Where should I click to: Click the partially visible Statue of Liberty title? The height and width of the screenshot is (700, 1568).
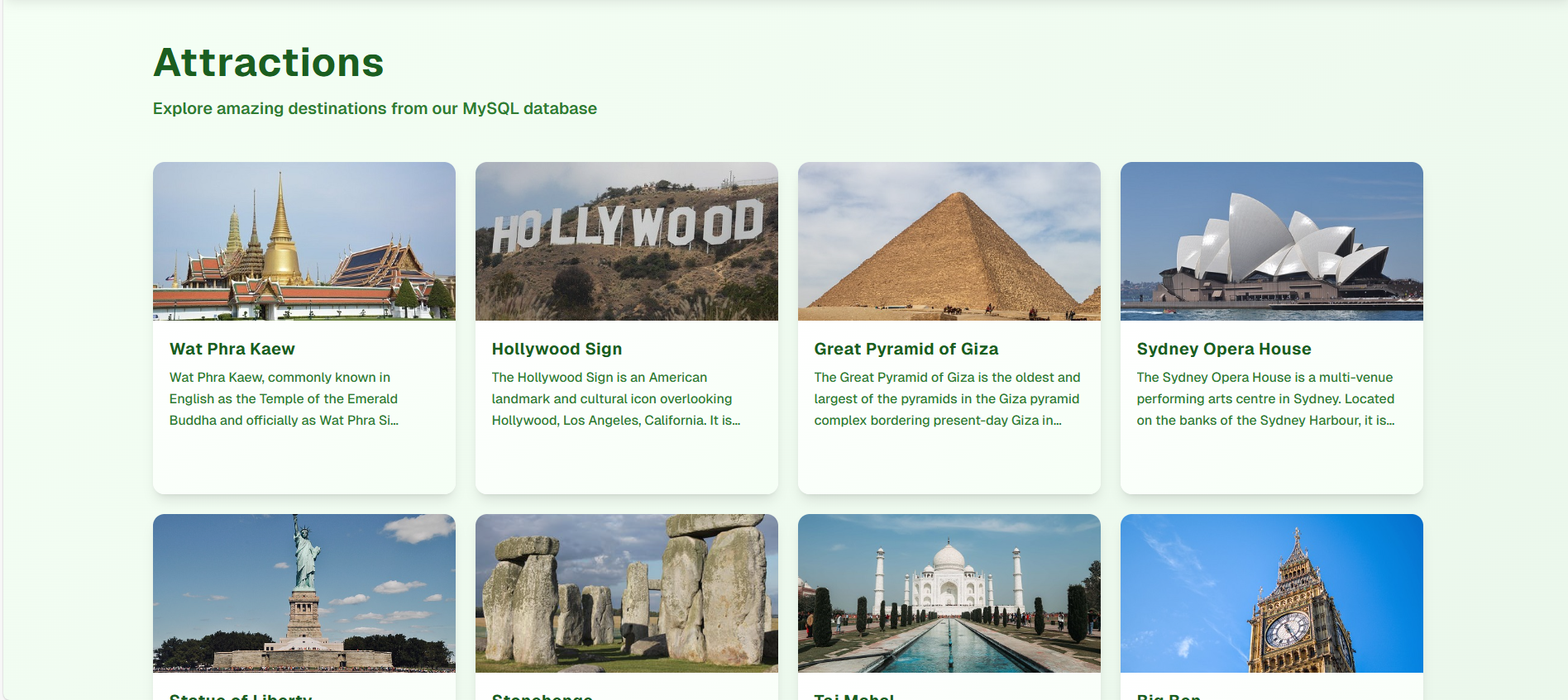(x=241, y=696)
